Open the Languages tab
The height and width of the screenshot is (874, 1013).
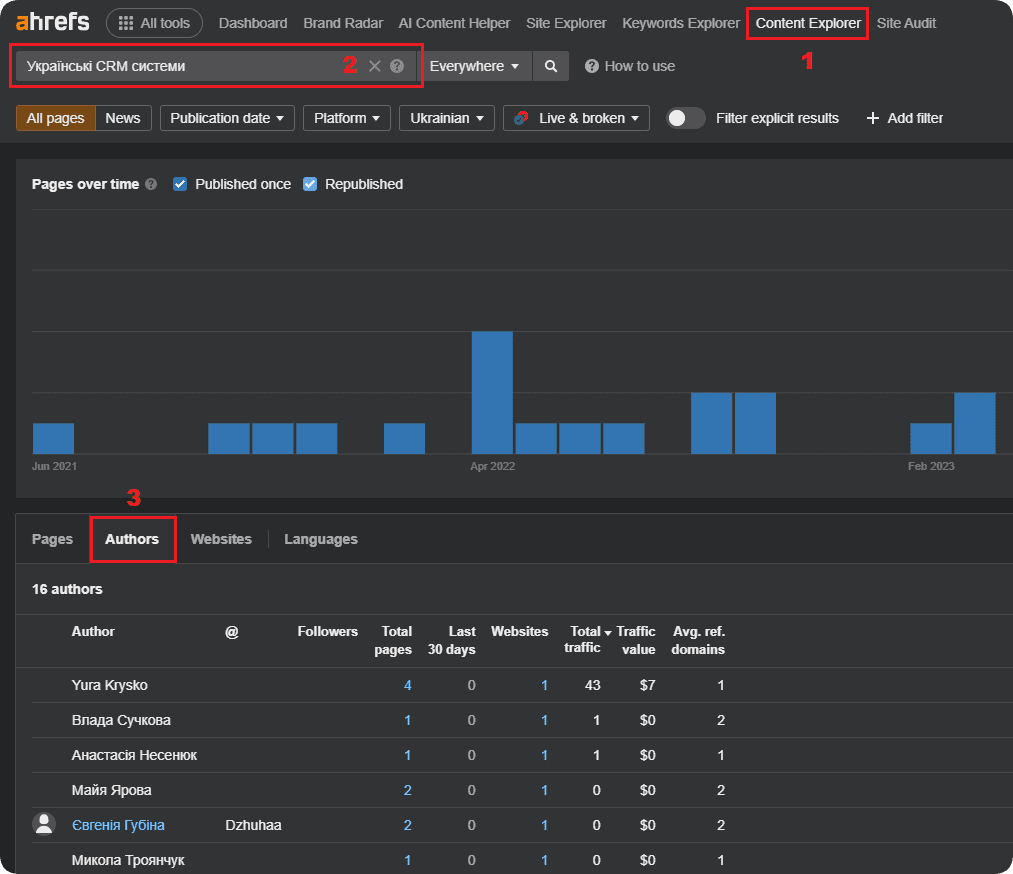(321, 539)
